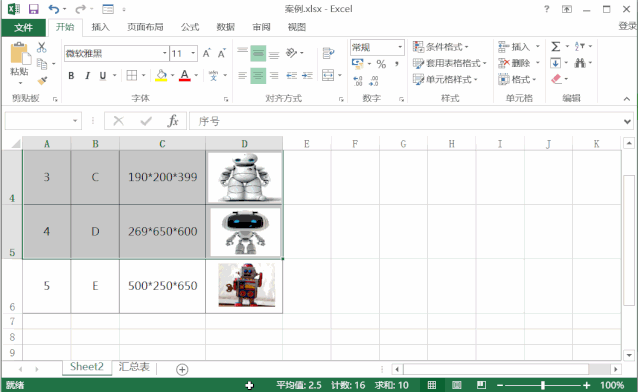Screen dimensions: 638x392
Task: Switch to Page Layout view in status bar
Action: tap(457, 385)
